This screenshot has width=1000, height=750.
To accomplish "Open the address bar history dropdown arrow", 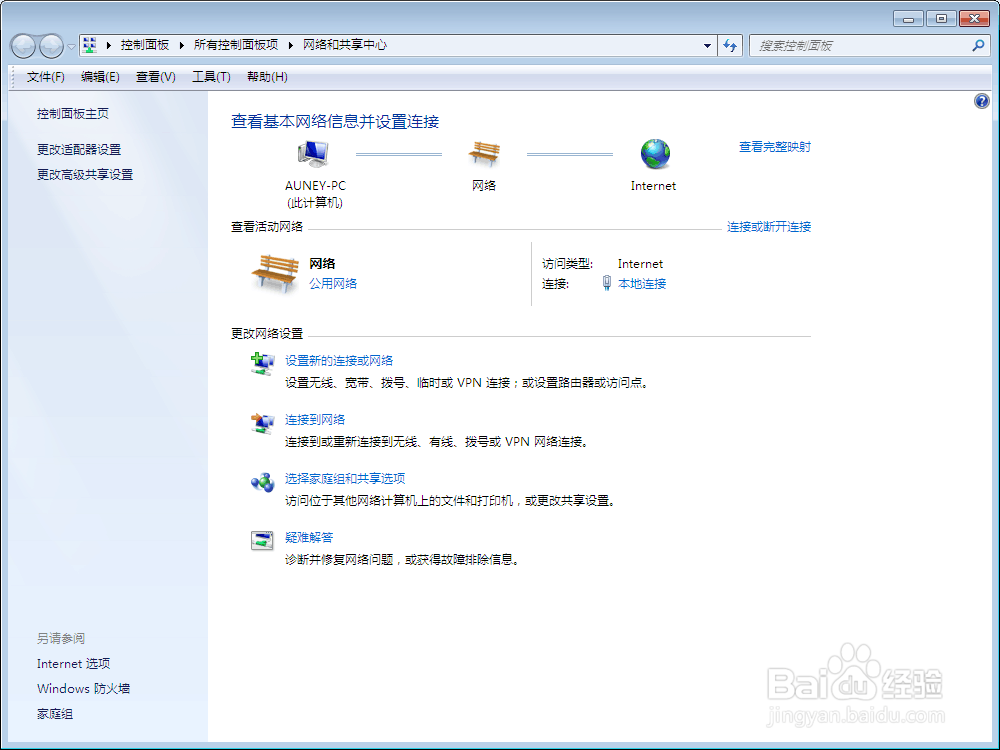I will pos(706,45).
